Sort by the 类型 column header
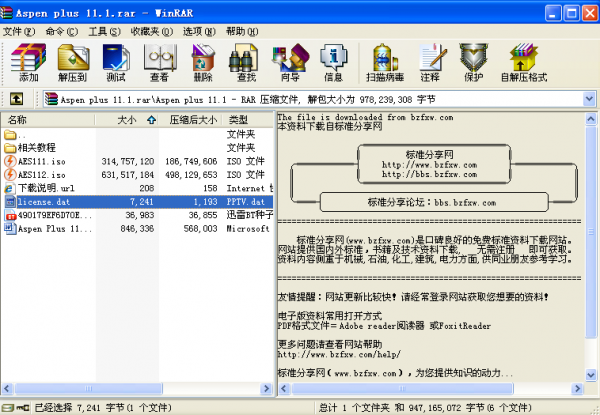Screen dimensions: 600x415 coord(248,120)
